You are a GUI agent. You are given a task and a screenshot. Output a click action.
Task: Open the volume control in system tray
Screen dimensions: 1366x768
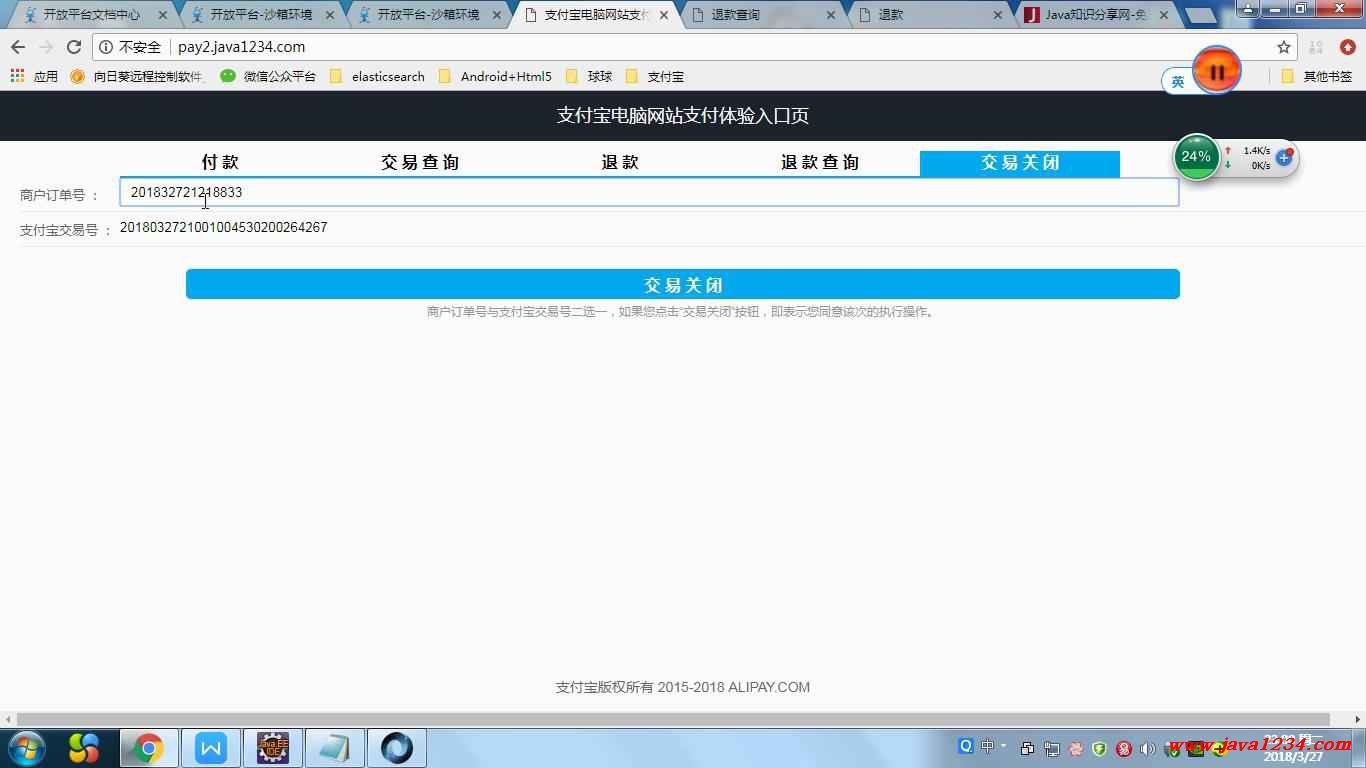[x=1148, y=748]
